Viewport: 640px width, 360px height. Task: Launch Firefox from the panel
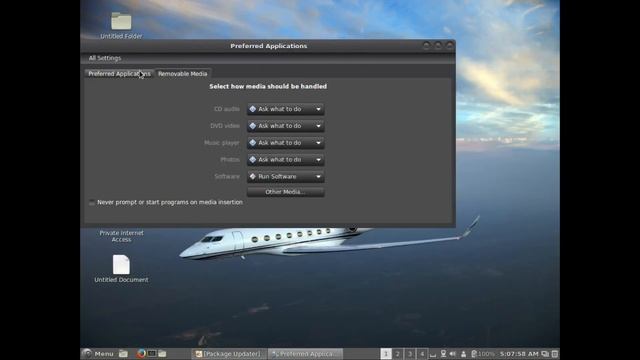[141, 353]
